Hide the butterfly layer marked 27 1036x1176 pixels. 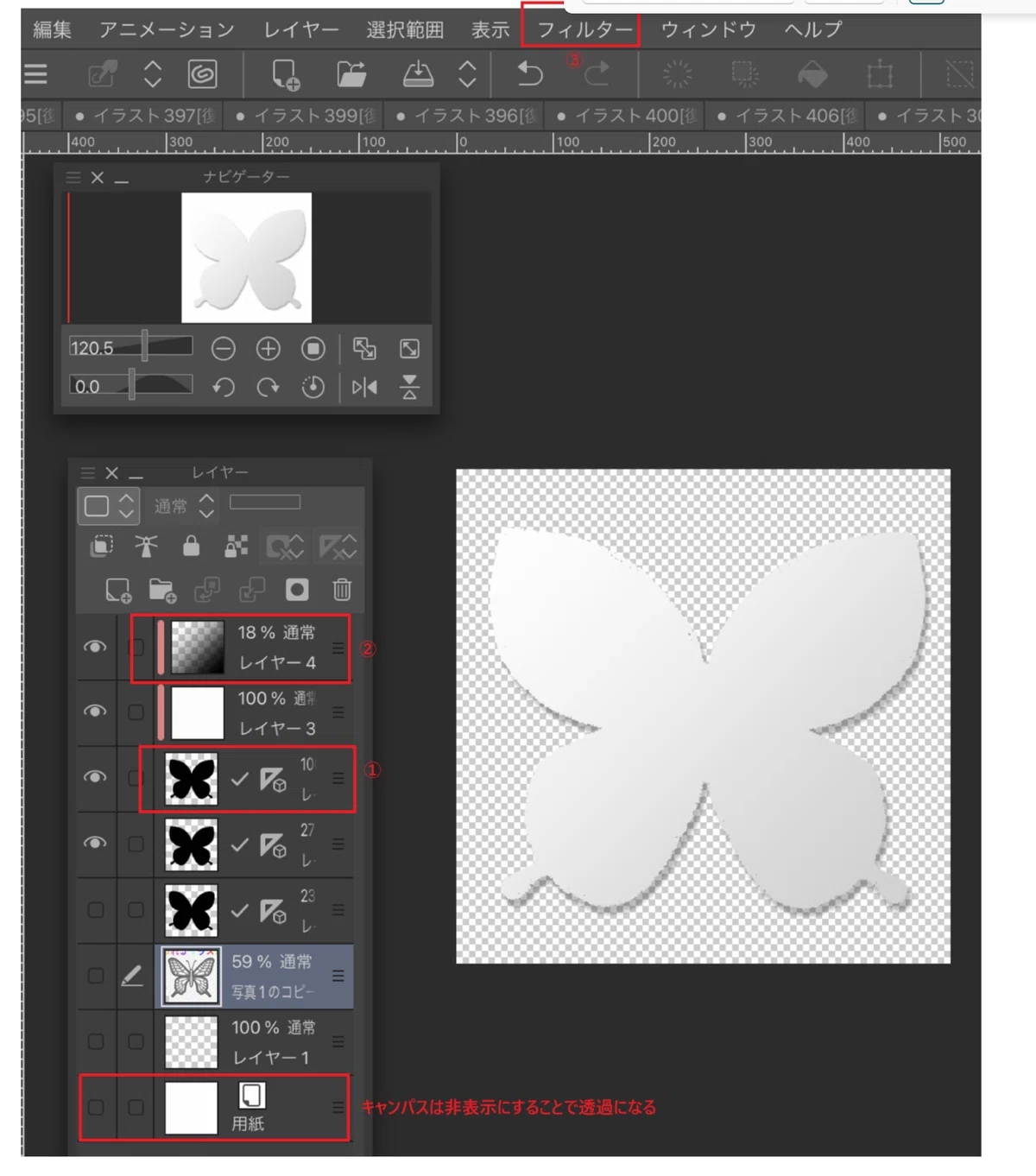pyautogui.click(x=96, y=843)
